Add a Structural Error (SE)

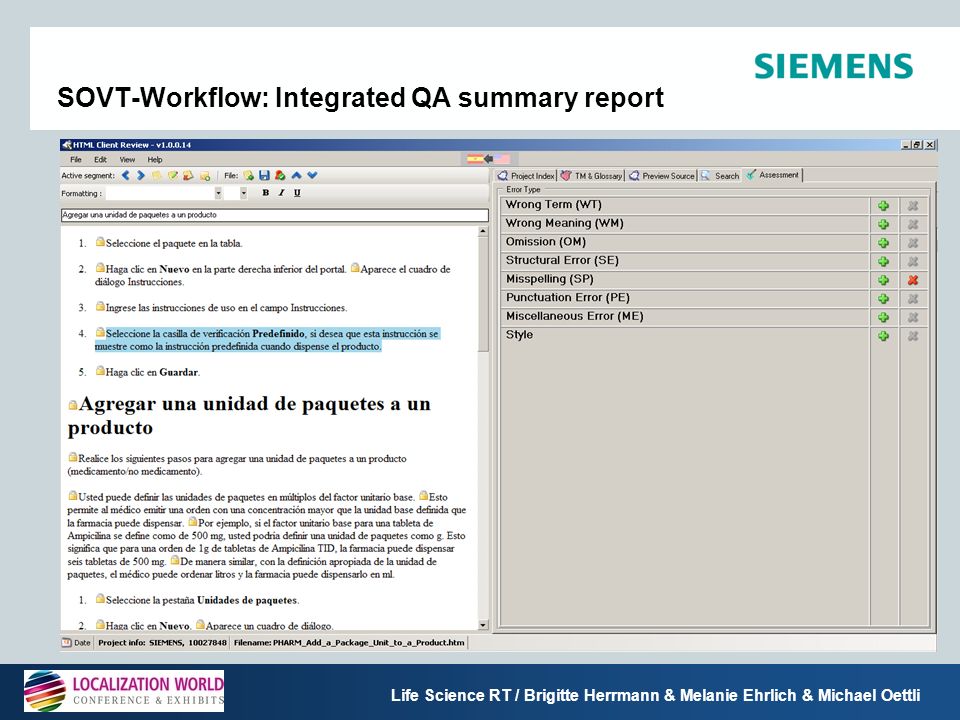pyautogui.click(x=883, y=261)
